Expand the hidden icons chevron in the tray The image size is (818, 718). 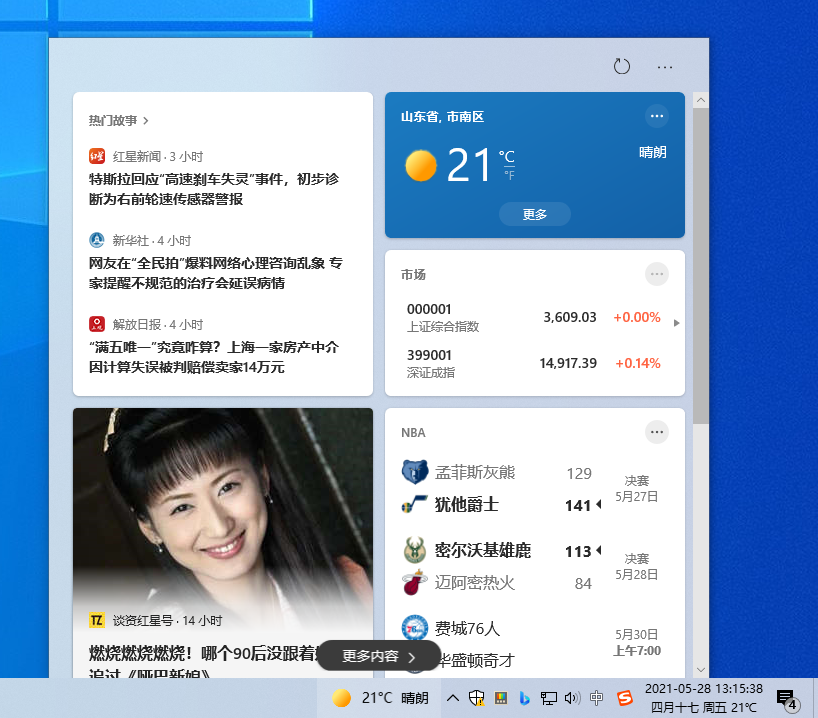pos(453,698)
